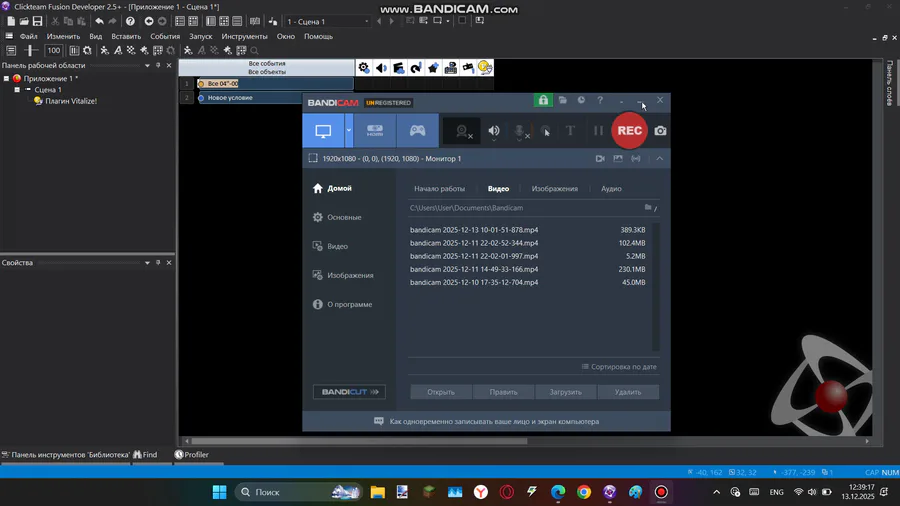900x506 pixels.
Task: Click the Загрузить button
Action: tap(565, 392)
